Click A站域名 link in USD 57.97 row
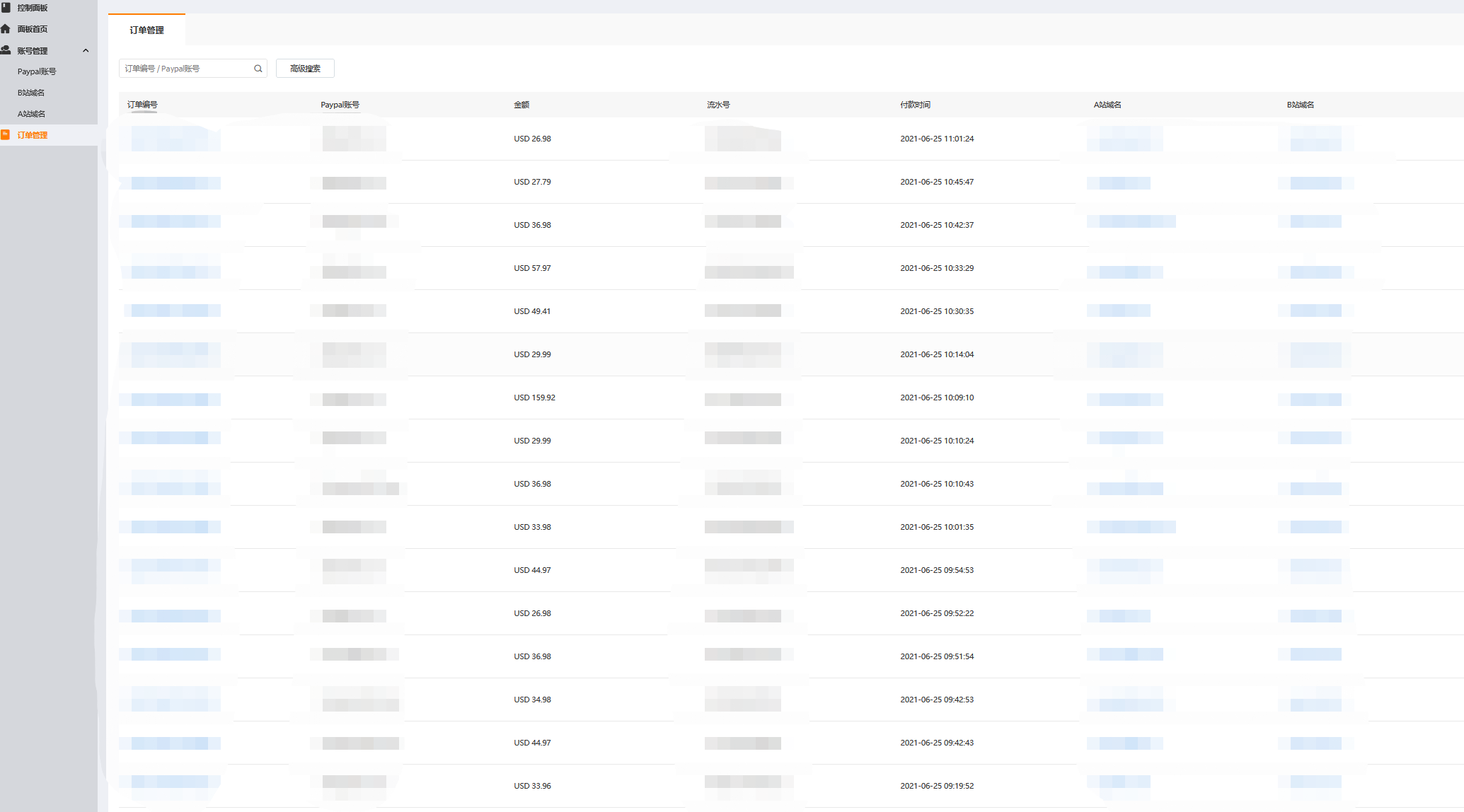Image resolution: width=1464 pixels, height=812 pixels. (x=1124, y=272)
